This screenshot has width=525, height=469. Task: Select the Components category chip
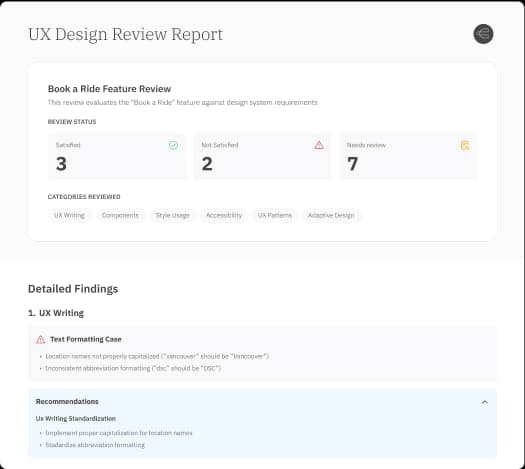pyautogui.click(x=120, y=215)
